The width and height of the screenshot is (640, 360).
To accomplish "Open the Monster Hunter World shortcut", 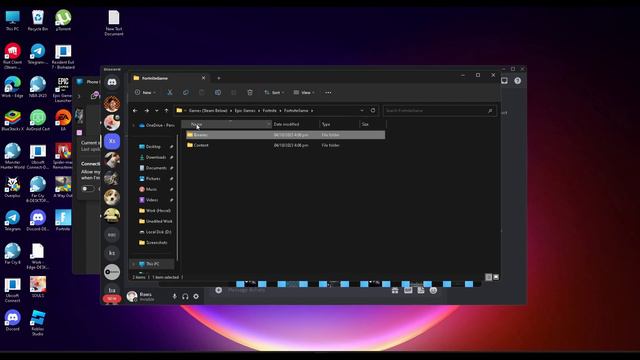I will point(12,156).
